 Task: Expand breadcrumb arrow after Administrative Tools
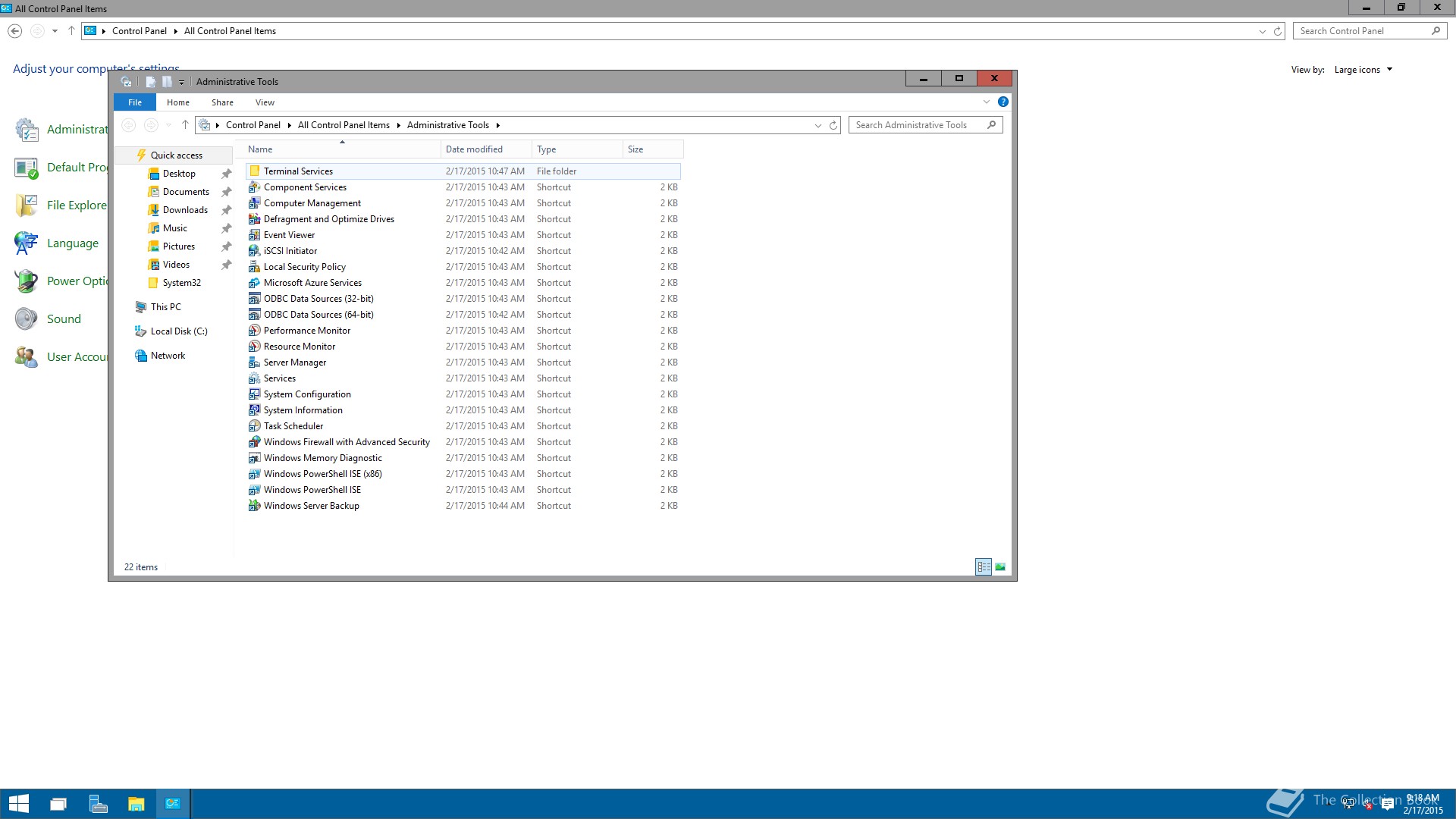(498, 125)
